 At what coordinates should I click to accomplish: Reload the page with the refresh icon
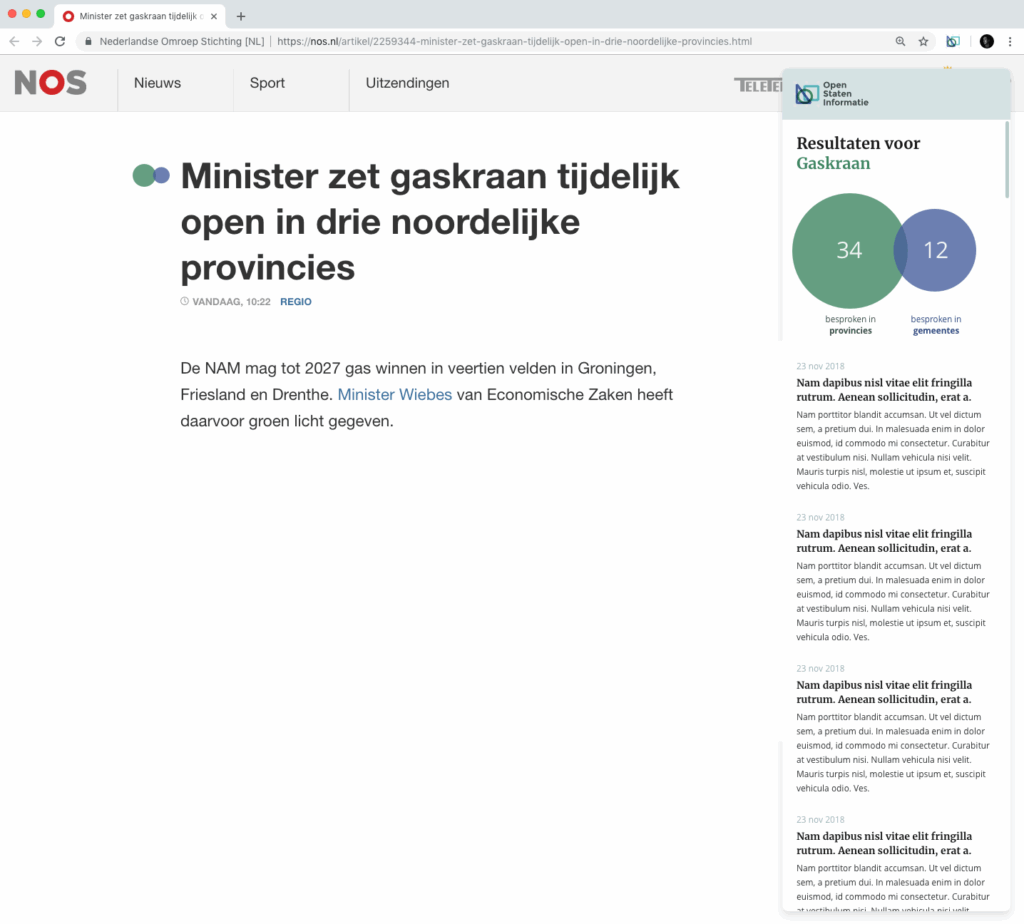pos(60,42)
